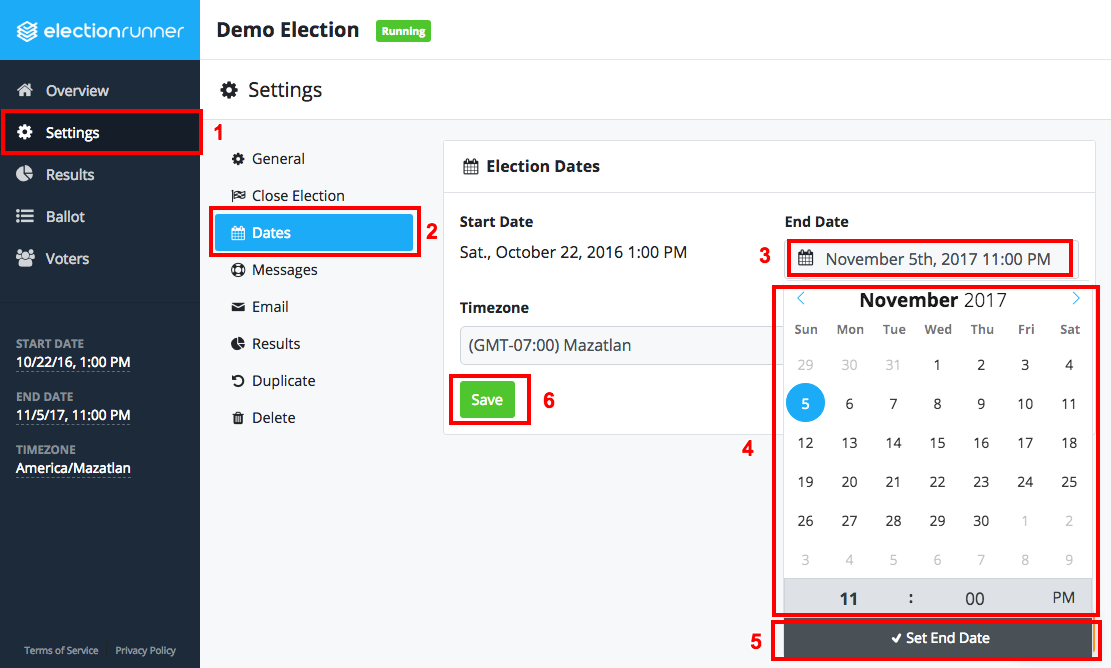Open the Voters section icon

click(x=28, y=258)
